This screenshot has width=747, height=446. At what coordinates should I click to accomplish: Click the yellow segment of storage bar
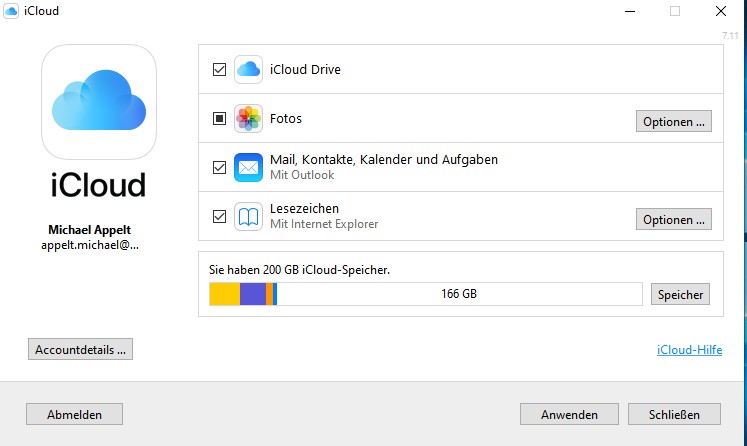224,294
